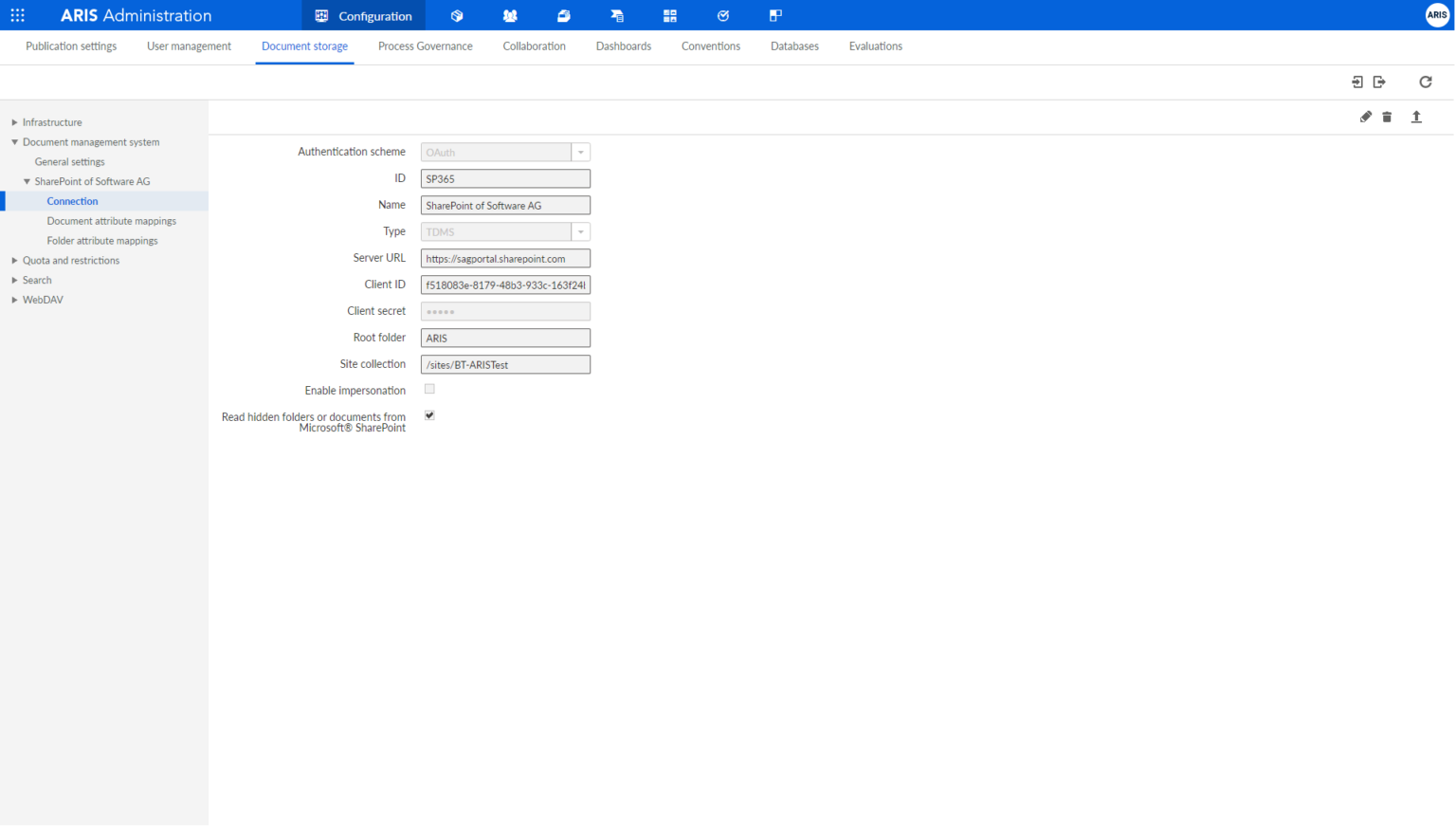
Task: Open the Authentication scheme dropdown
Action: 581,153
